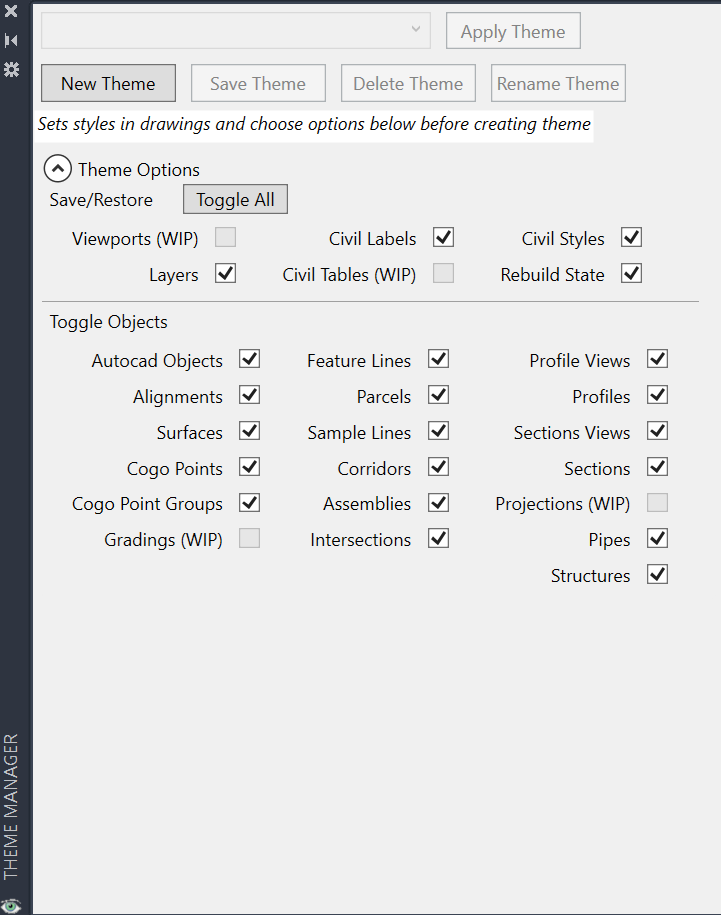The image size is (721, 915).
Task: Disable the Civil Styles checkbox
Action: tap(631, 237)
